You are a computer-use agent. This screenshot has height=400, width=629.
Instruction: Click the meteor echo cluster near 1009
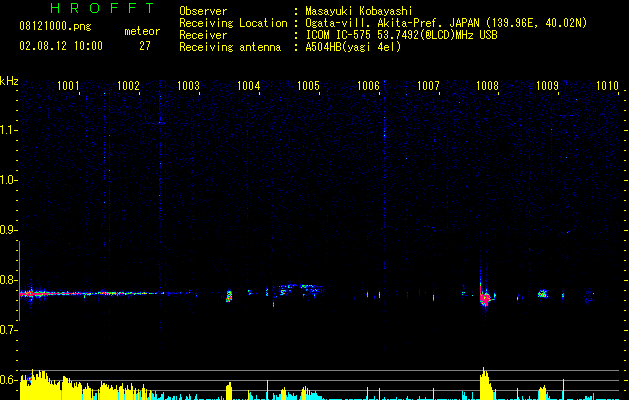tap(543, 294)
